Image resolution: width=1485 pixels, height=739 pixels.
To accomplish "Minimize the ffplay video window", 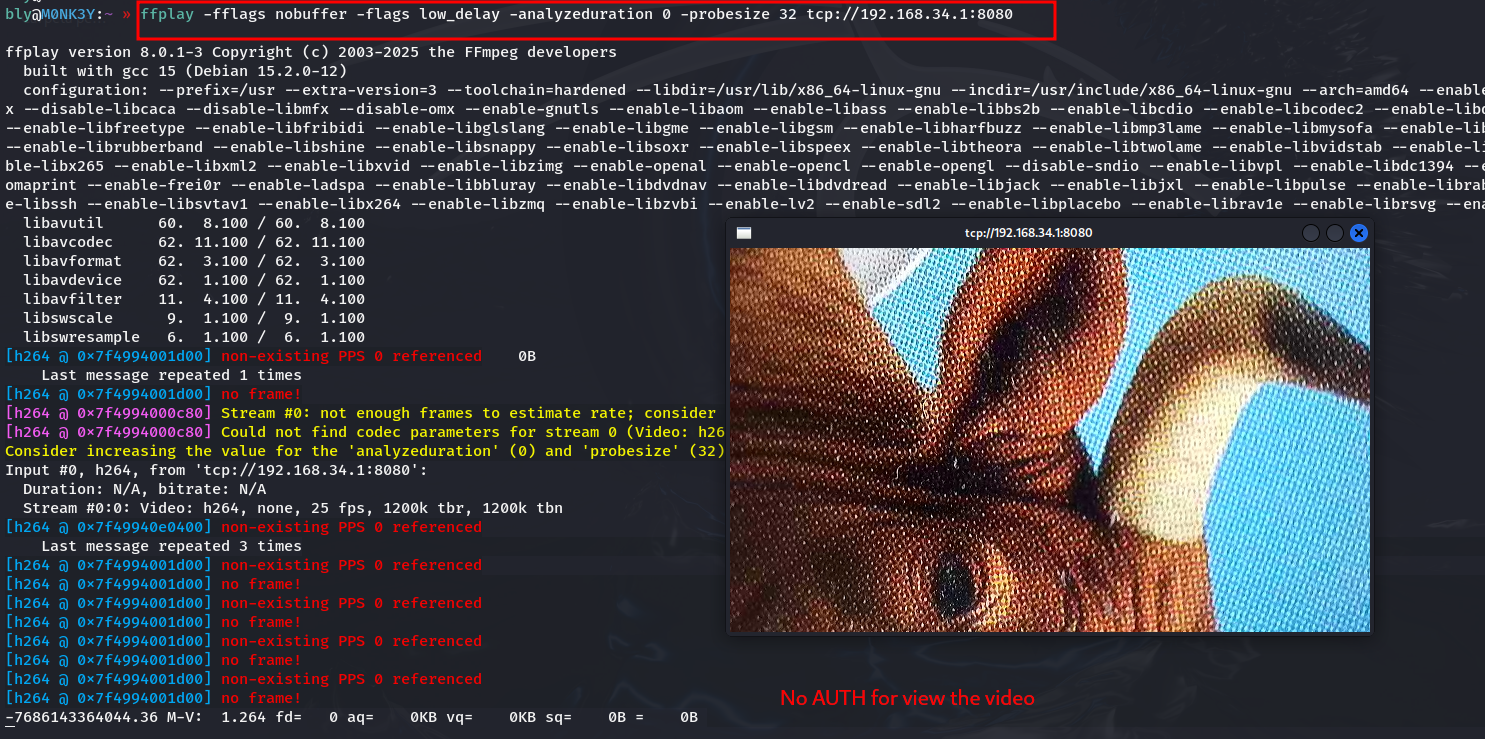I will click(x=1311, y=233).
